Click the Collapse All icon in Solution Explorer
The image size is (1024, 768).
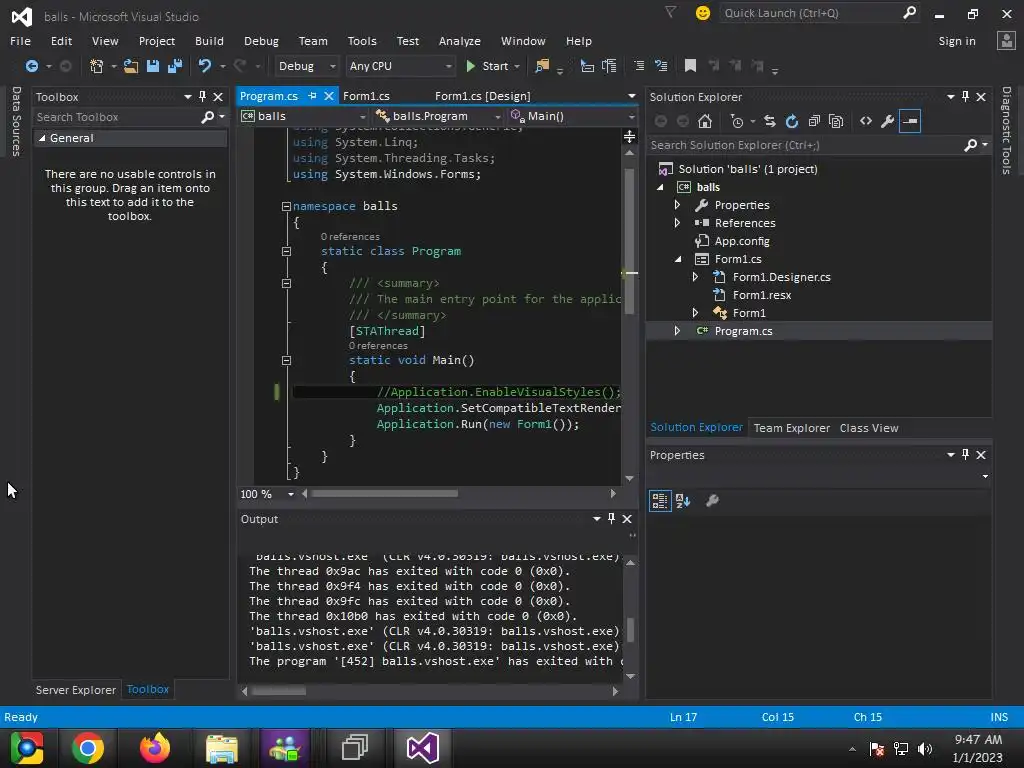click(814, 121)
